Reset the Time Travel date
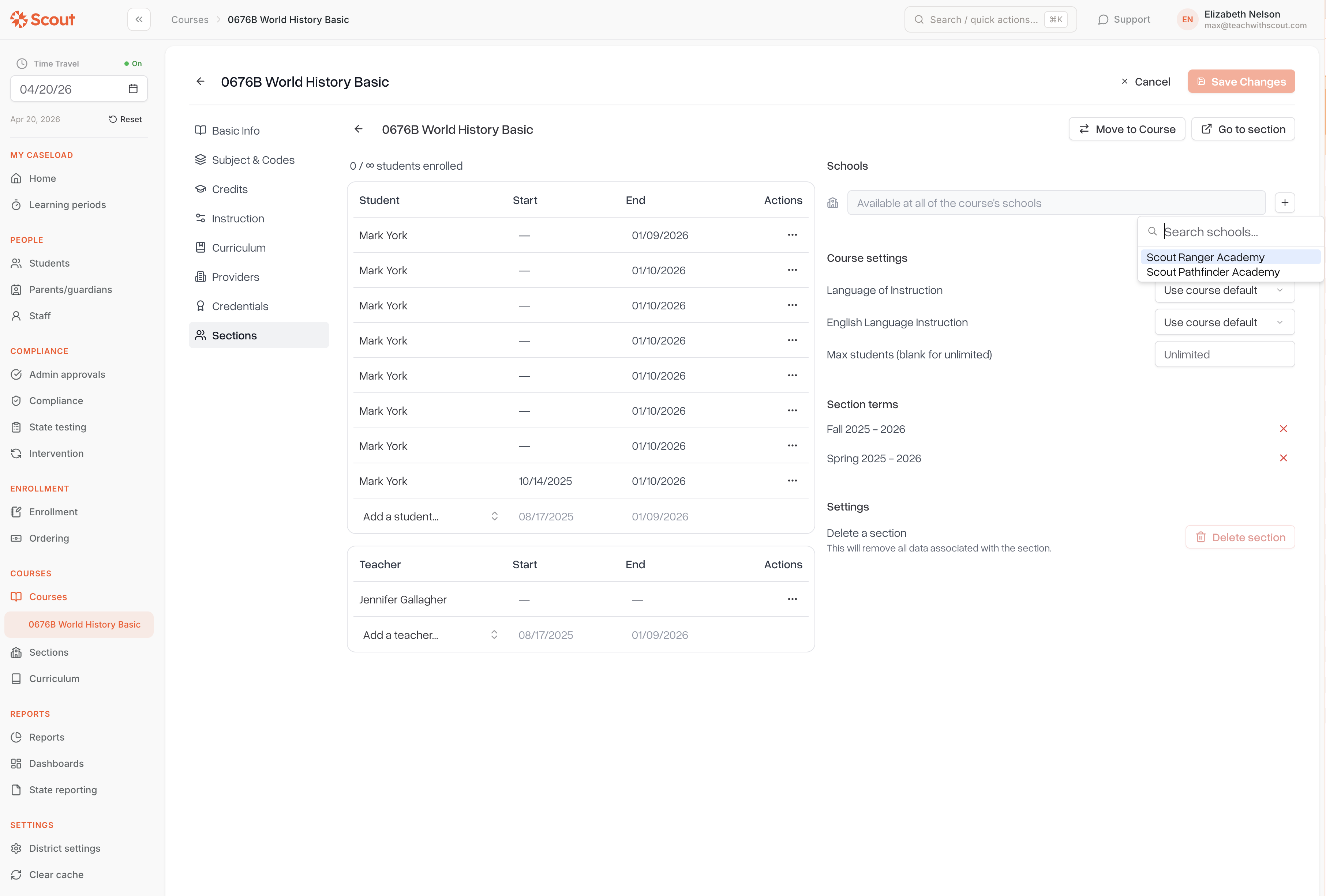This screenshot has width=1326, height=896. click(x=126, y=119)
